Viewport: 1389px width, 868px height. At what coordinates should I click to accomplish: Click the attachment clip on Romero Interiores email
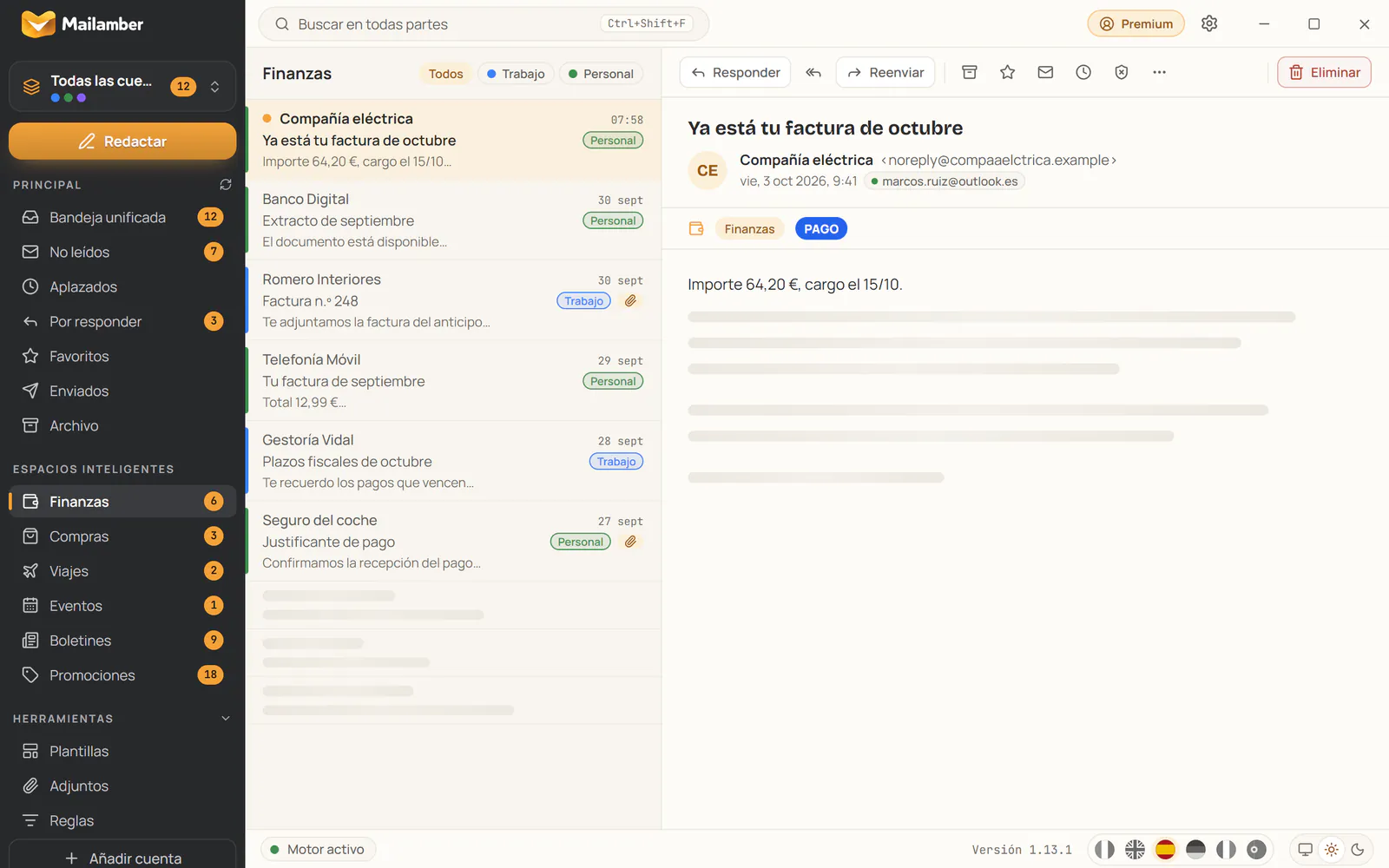[x=631, y=300]
